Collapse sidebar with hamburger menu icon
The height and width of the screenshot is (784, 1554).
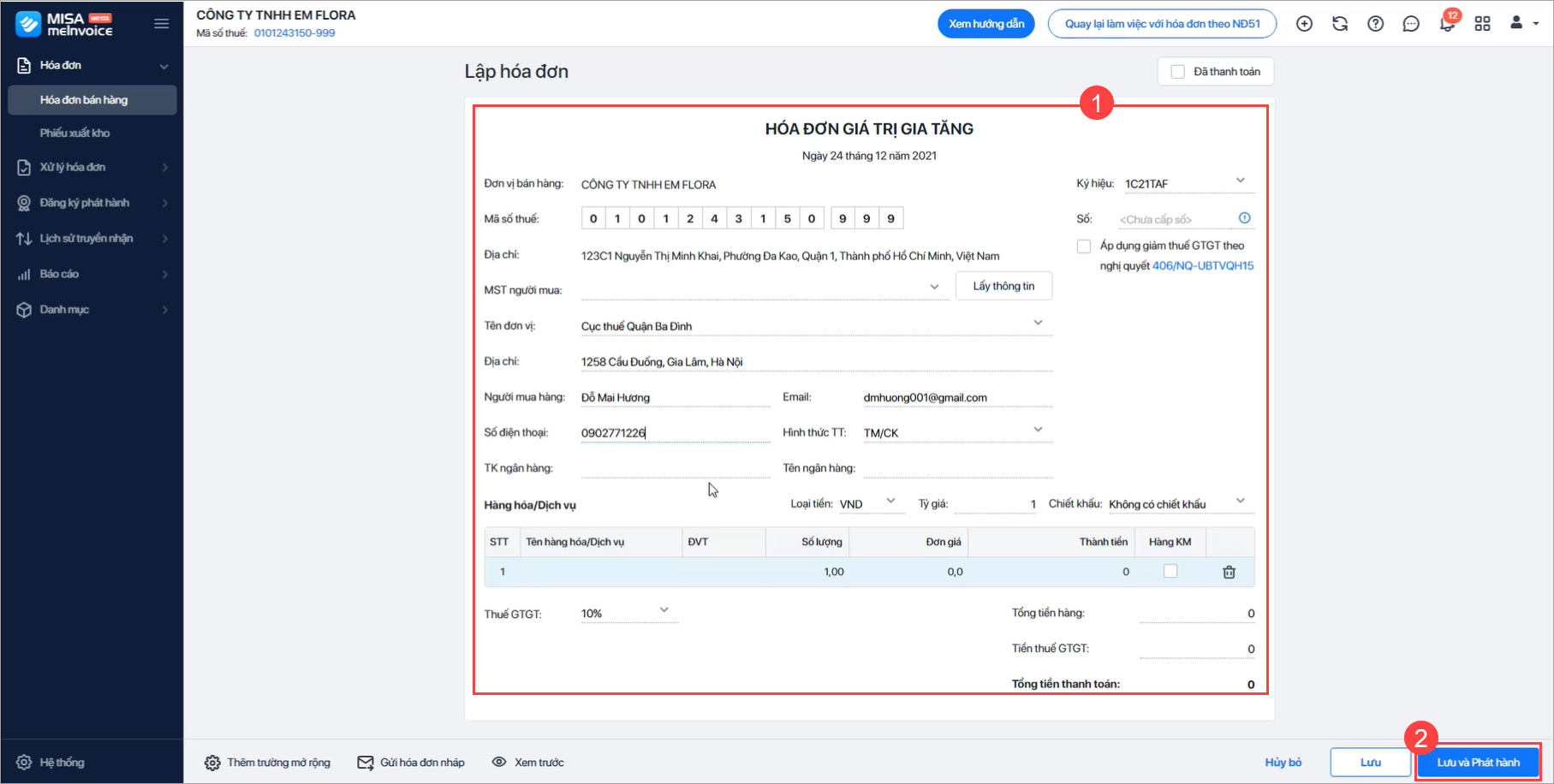[161, 24]
